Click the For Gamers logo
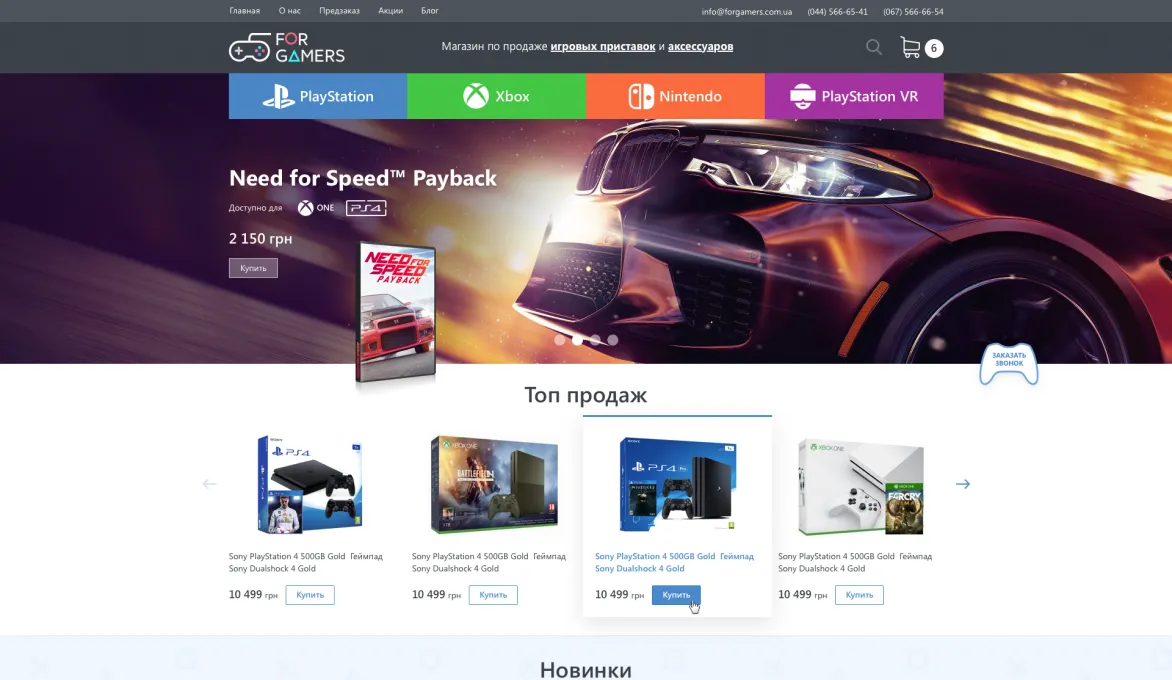 [x=286, y=48]
